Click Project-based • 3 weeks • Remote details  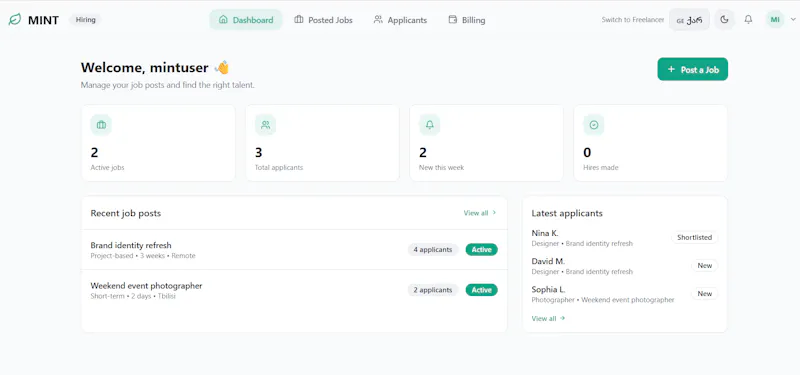click(143, 256)
